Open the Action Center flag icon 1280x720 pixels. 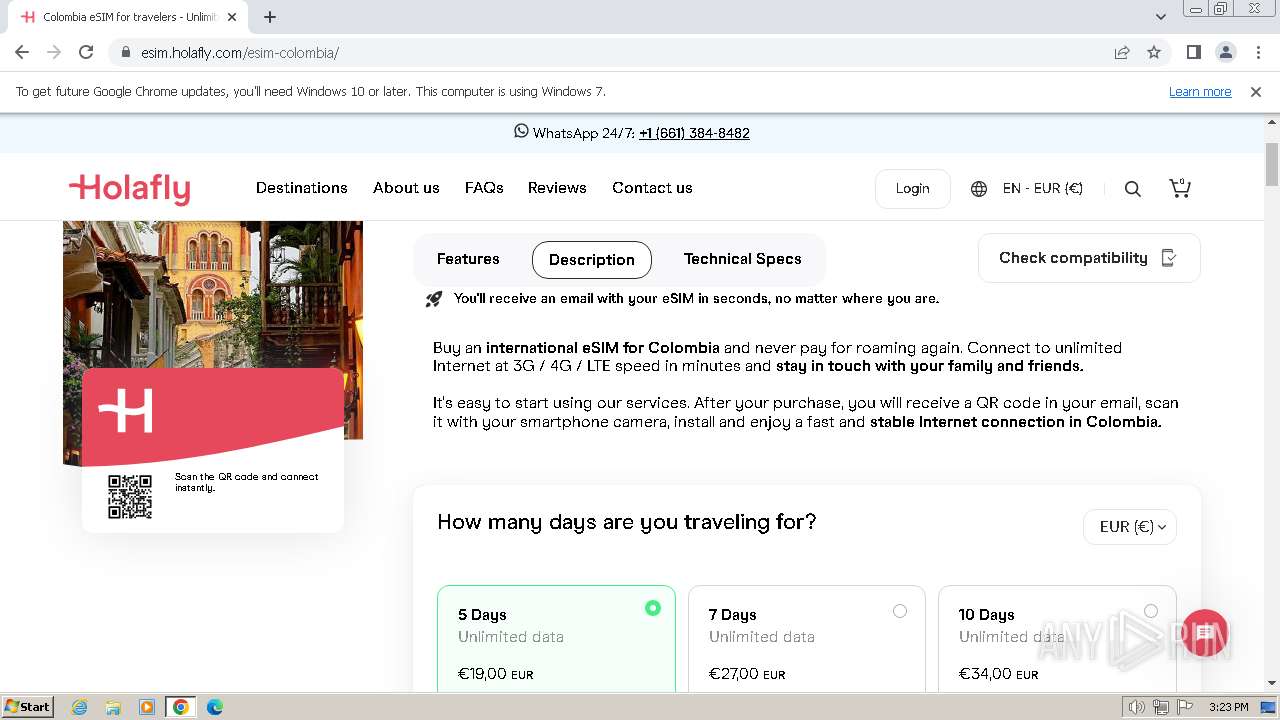coord(1186,707)
